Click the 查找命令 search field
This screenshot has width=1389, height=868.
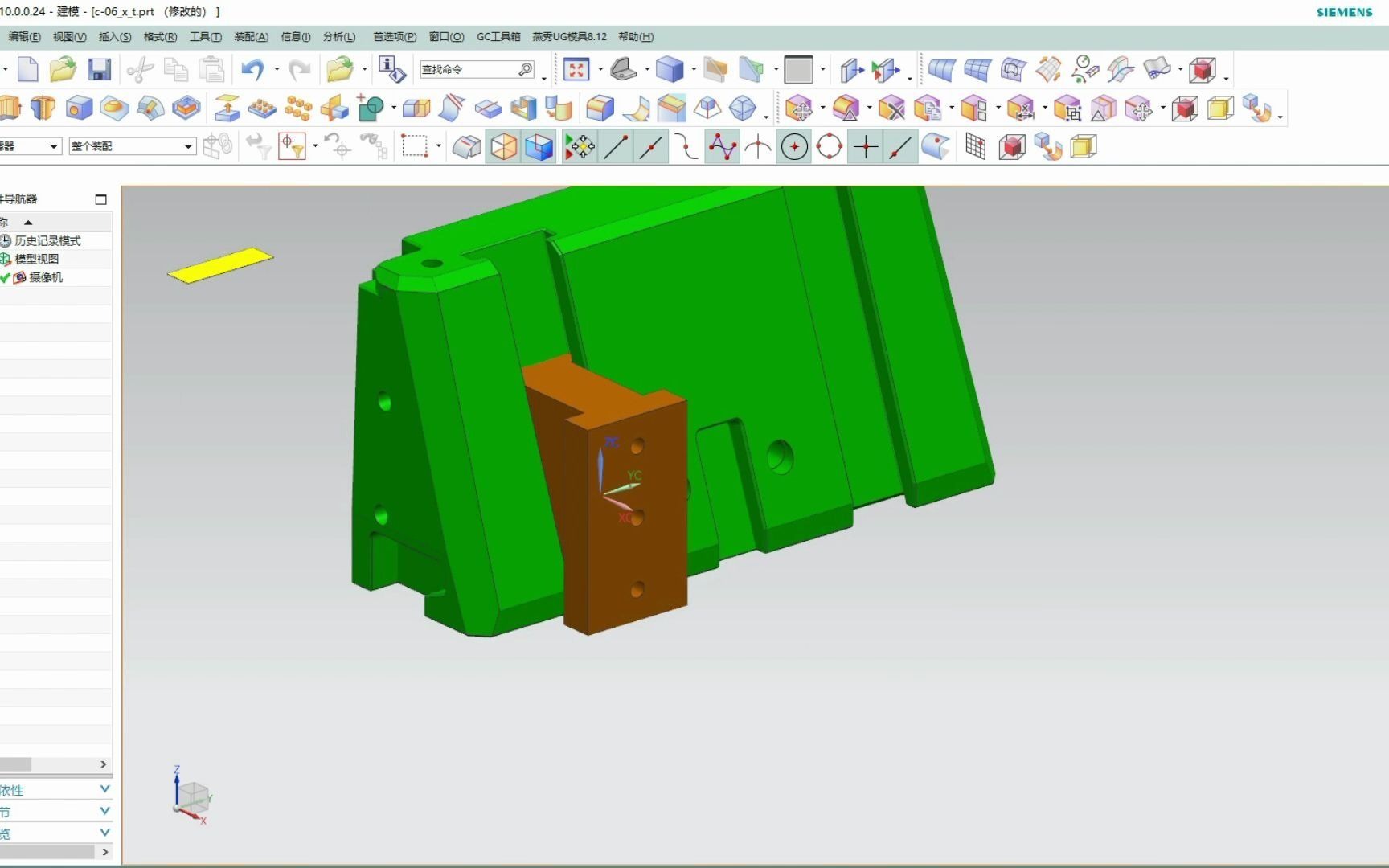(476, 70)
